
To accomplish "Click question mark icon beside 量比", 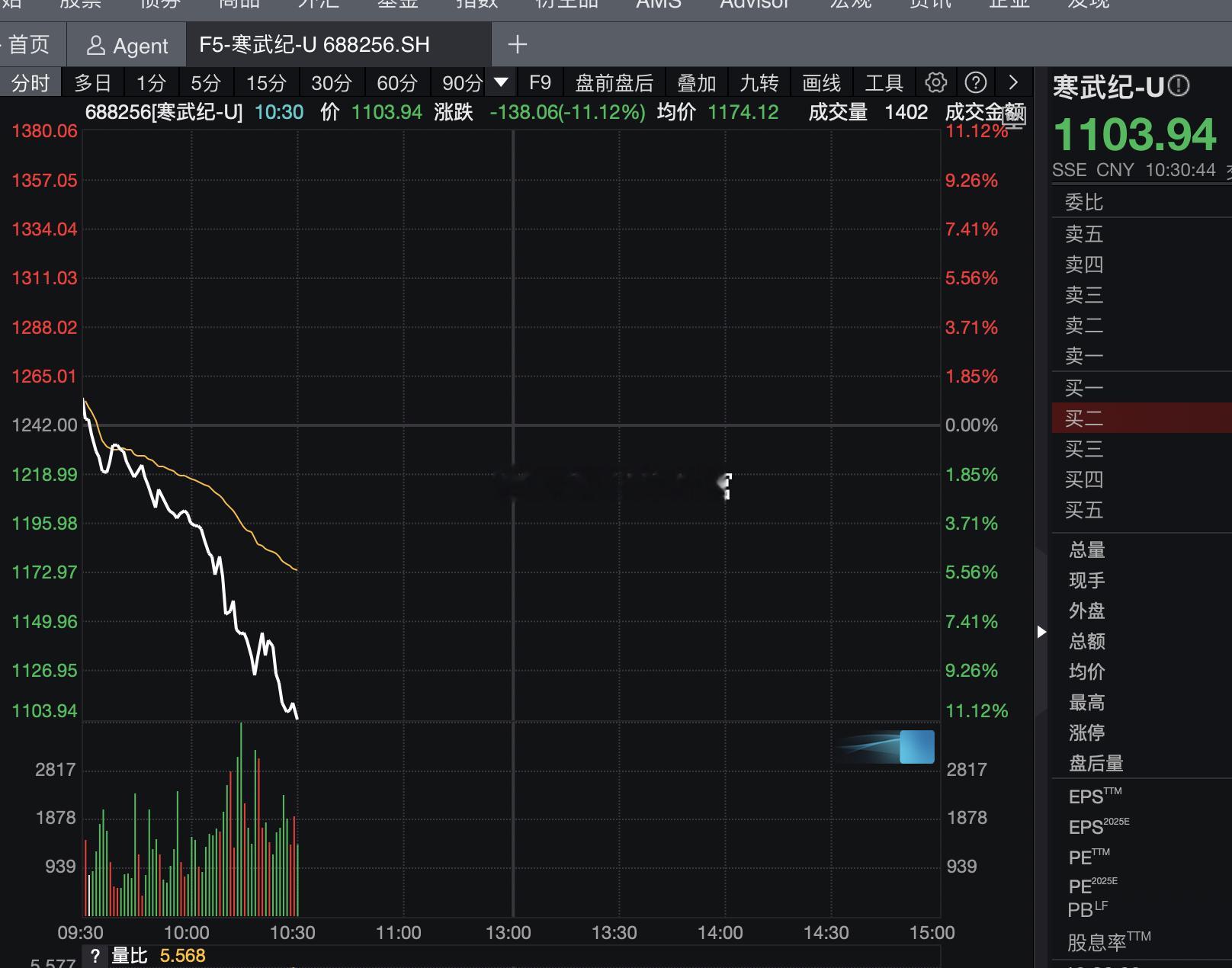I will coord(95,956).
